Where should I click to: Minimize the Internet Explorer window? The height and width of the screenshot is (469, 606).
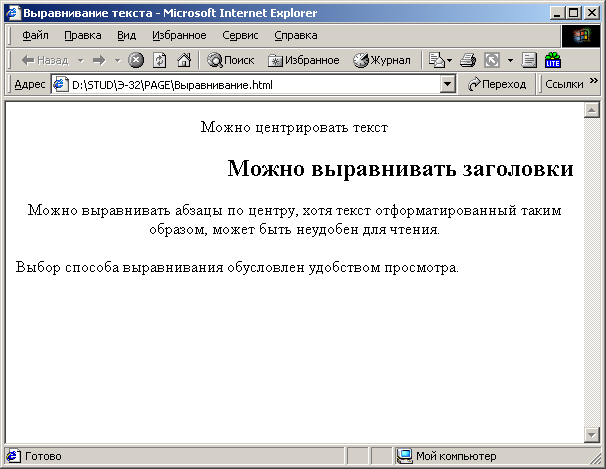557,13
